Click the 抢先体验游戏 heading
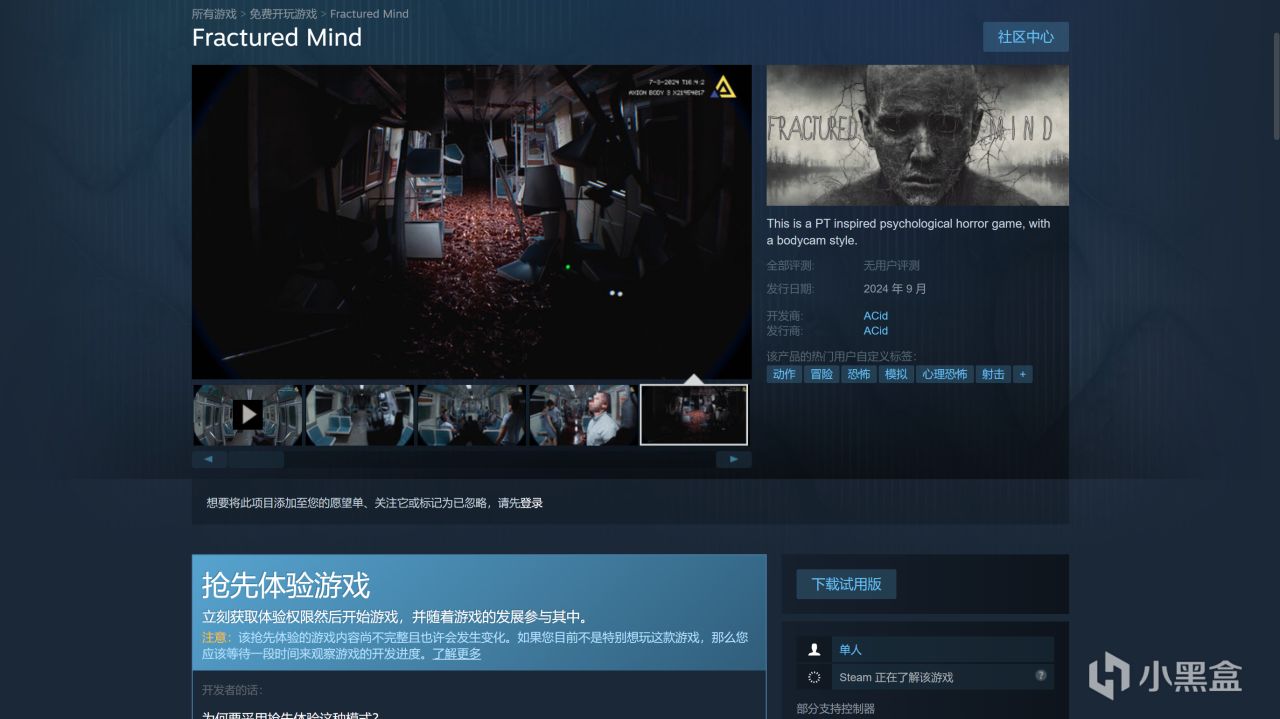 [286, 585]
